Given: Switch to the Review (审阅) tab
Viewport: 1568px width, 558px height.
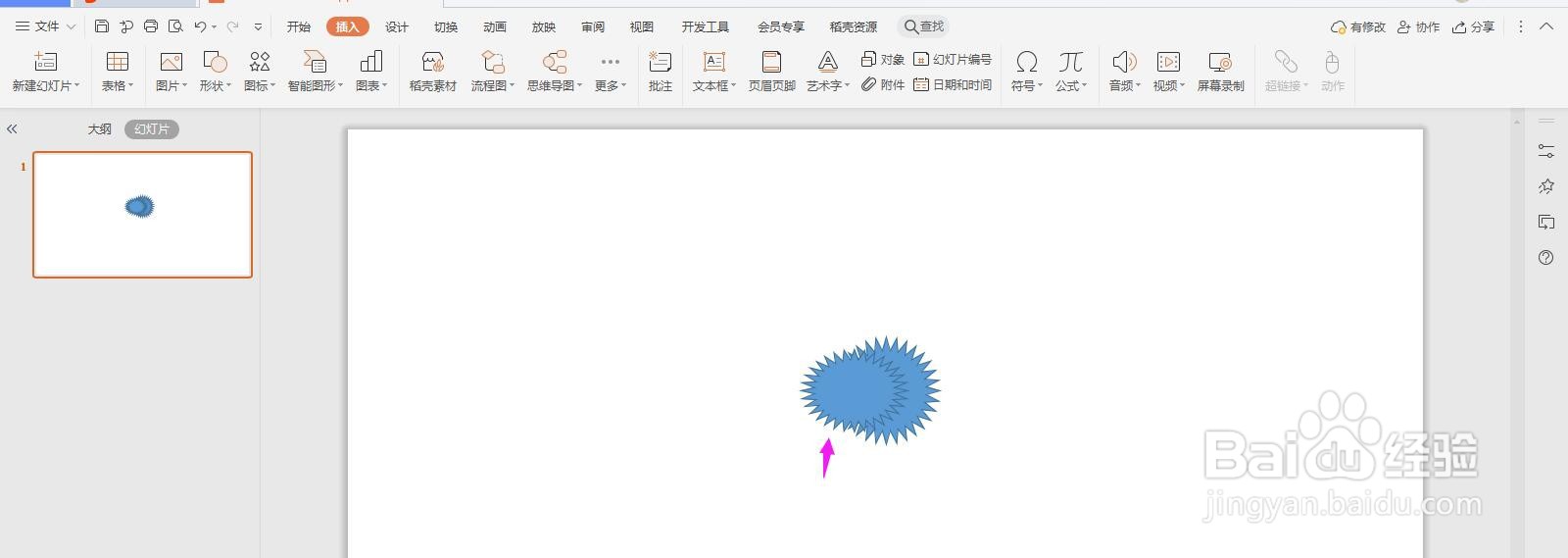Looking at the screenshot, I should (x=593, y=27).
